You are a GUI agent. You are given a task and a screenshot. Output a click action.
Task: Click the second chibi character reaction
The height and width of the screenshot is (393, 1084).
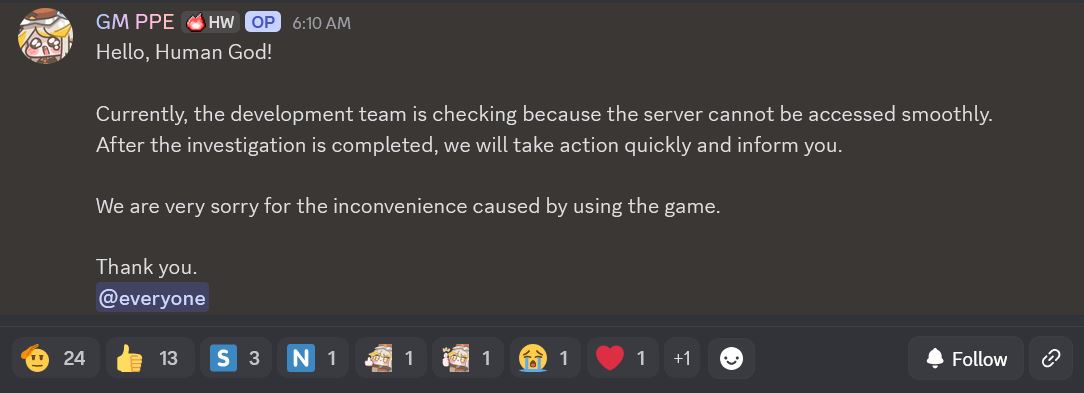point(468,358)
